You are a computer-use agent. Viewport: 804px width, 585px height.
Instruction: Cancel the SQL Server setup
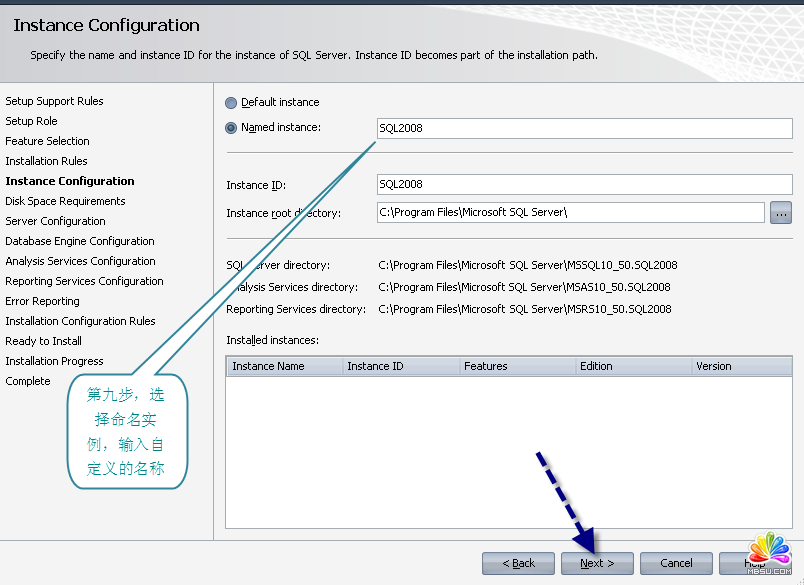[x=676, y=563]
